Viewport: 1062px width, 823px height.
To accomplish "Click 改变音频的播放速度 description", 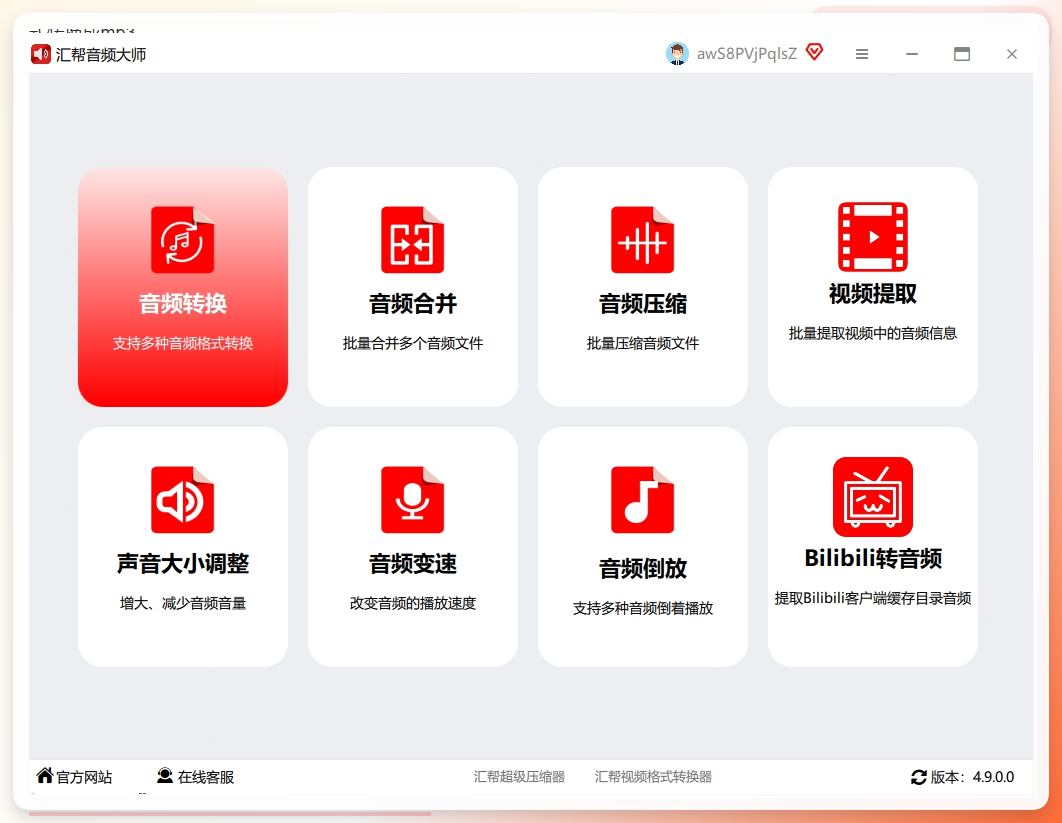I will pos(412,604).
